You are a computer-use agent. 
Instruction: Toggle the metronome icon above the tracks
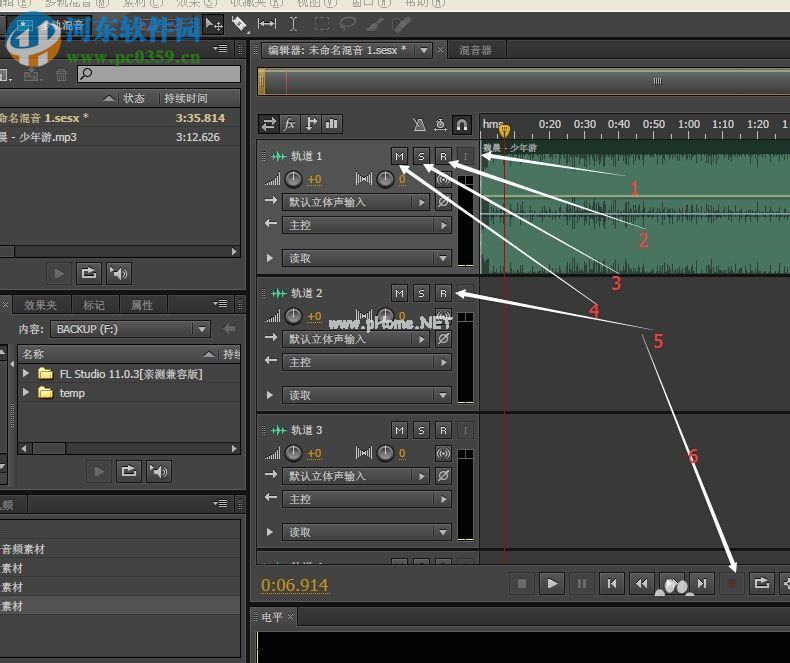[x=420, y=125]
